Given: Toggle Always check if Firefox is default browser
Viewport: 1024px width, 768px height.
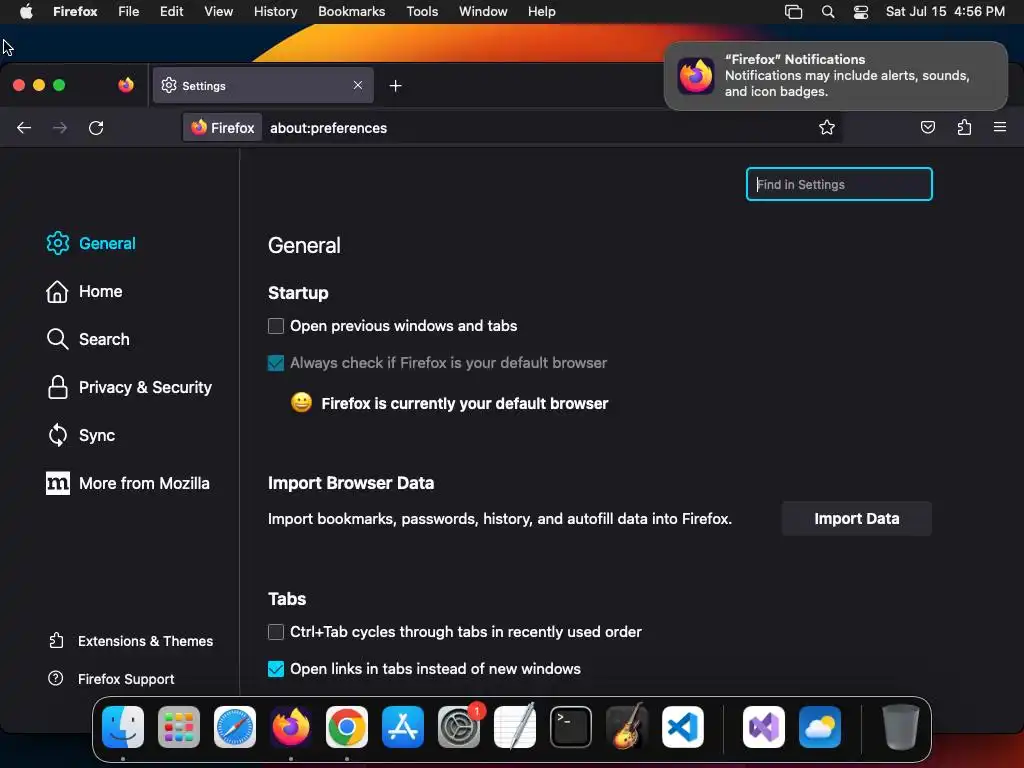Looking at the screenshot, I should (x=276, y=363).
